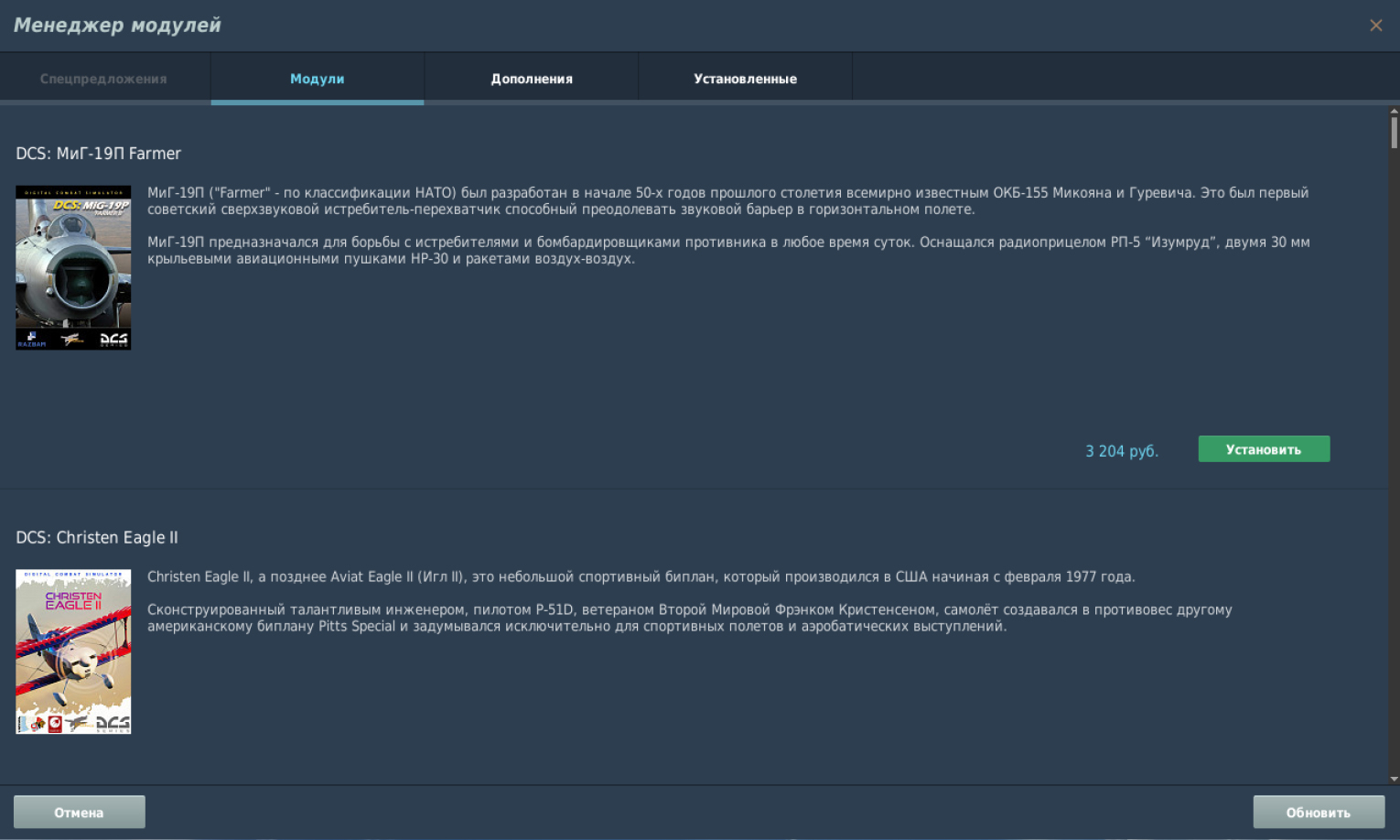Open the Установленные tab
This screenshot has width=1400, height=840.
[x=745, y=79]
